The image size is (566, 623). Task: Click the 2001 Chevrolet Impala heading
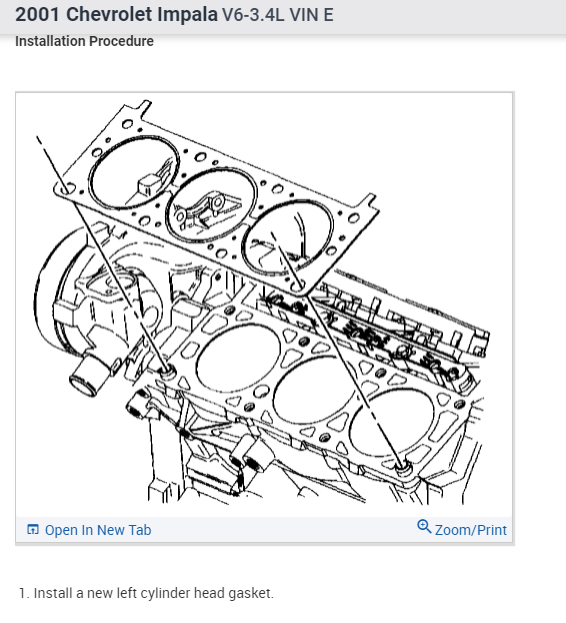[x=116, y=15]
